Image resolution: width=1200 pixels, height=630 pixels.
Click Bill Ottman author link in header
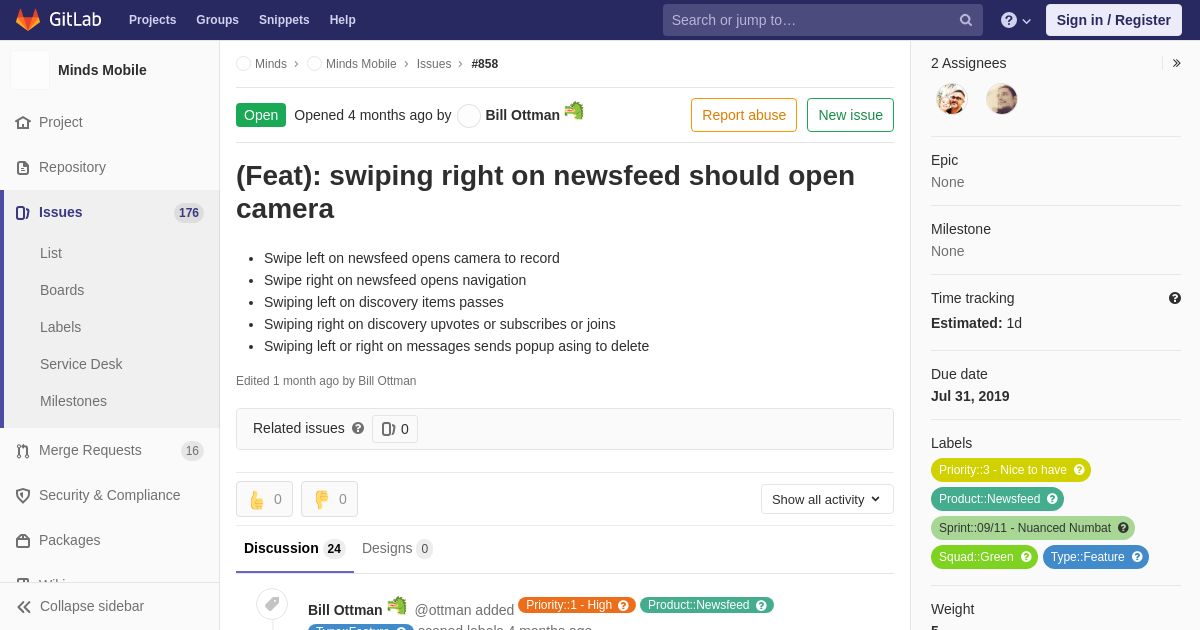pos(522,115)
